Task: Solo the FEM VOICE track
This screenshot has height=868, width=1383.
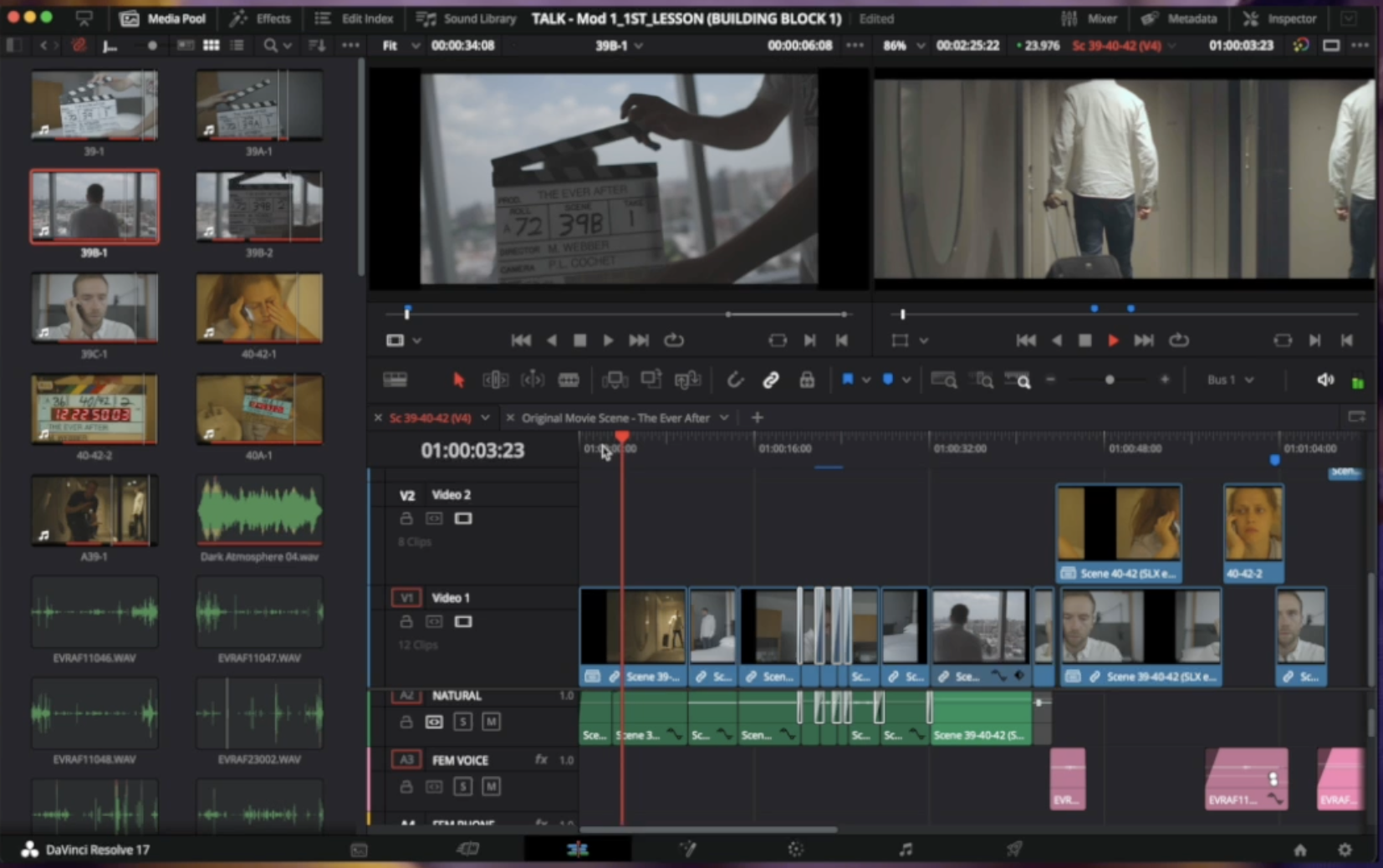Action: [x=463, y=786]
